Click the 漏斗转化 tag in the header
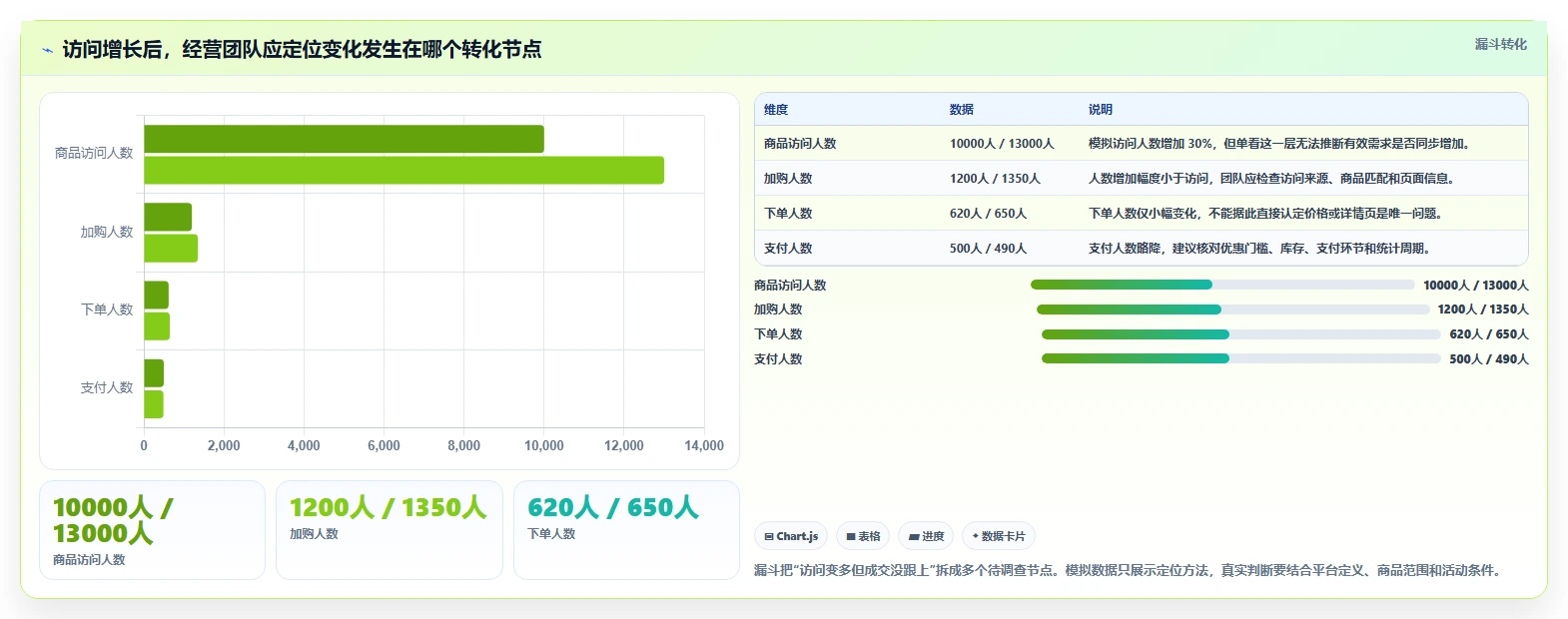This screenshot has width=1568, height=619. 1501,44
